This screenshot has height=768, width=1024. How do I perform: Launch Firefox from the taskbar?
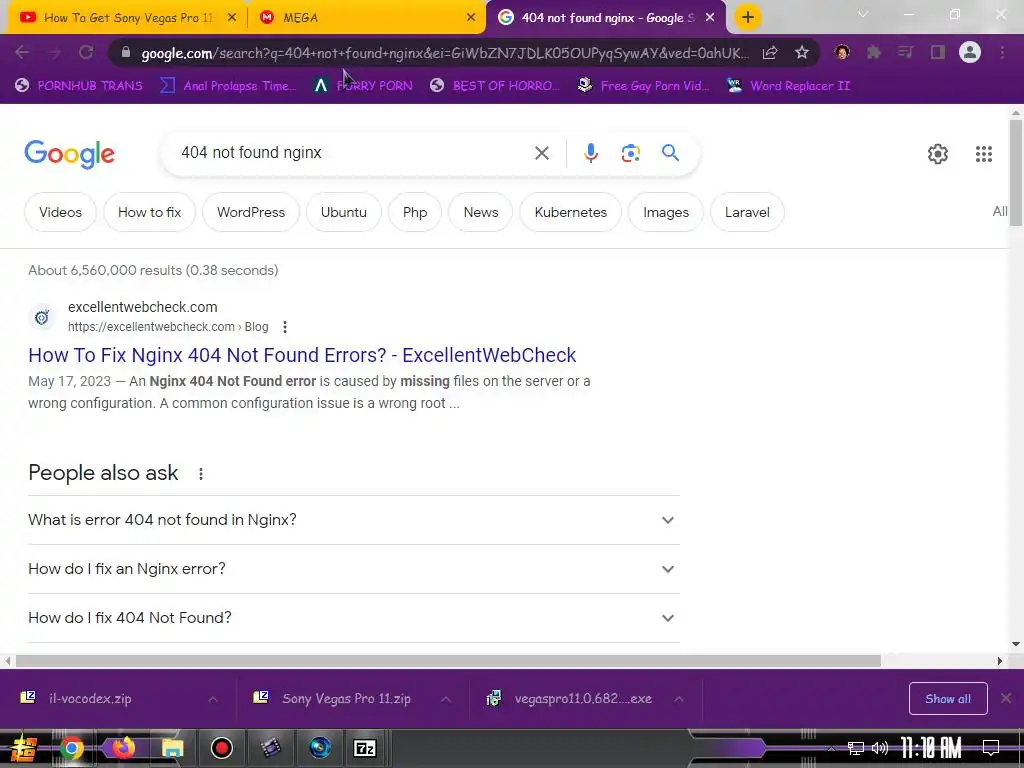(122, 748)
